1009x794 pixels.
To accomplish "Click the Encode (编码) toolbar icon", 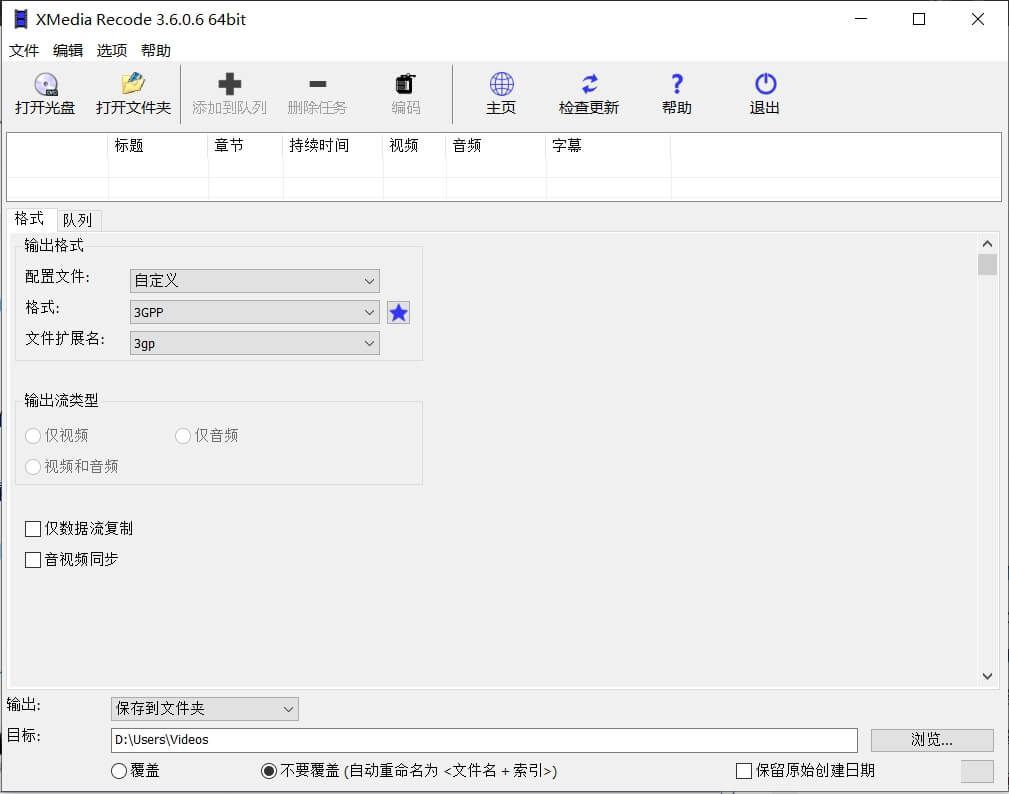I will (405, 84).
